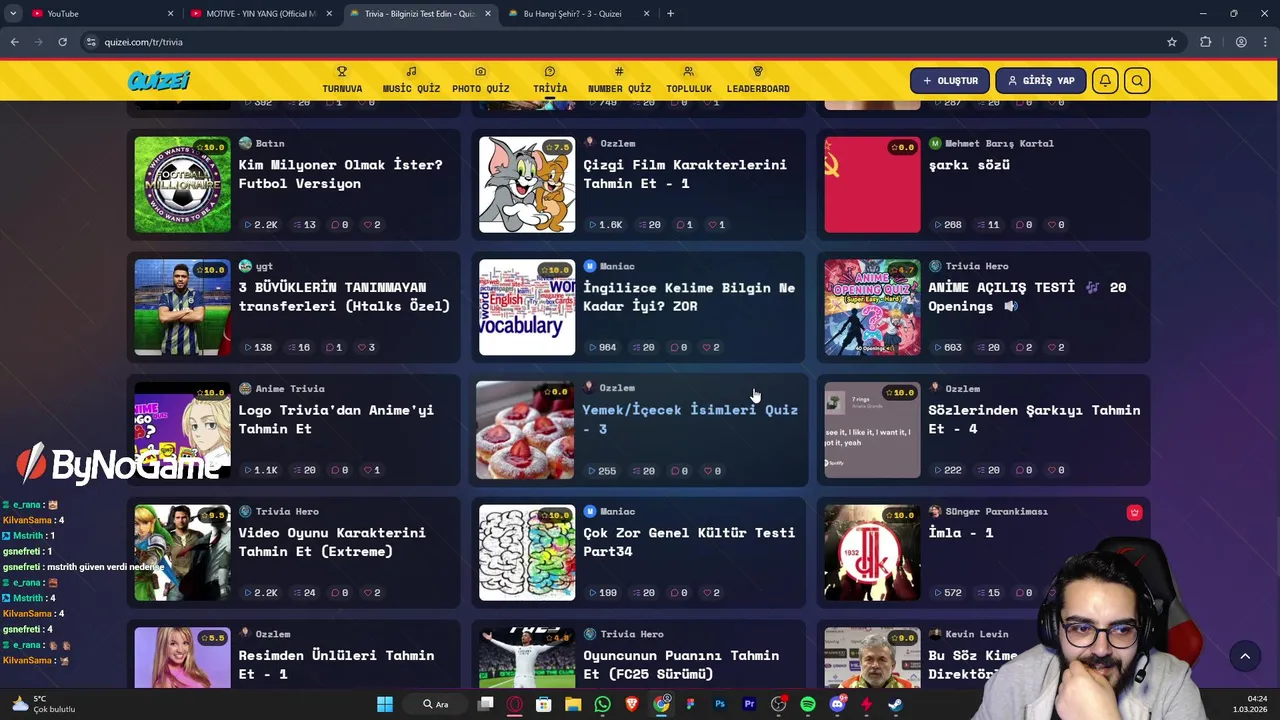This screenshot has height=720, width=1280.
Task: Click the OLUŞTUR create button
Action: click(x=950, y=81)
